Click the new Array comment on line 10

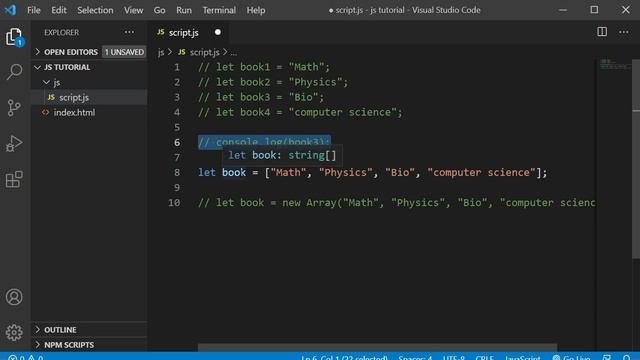(397, 202)
